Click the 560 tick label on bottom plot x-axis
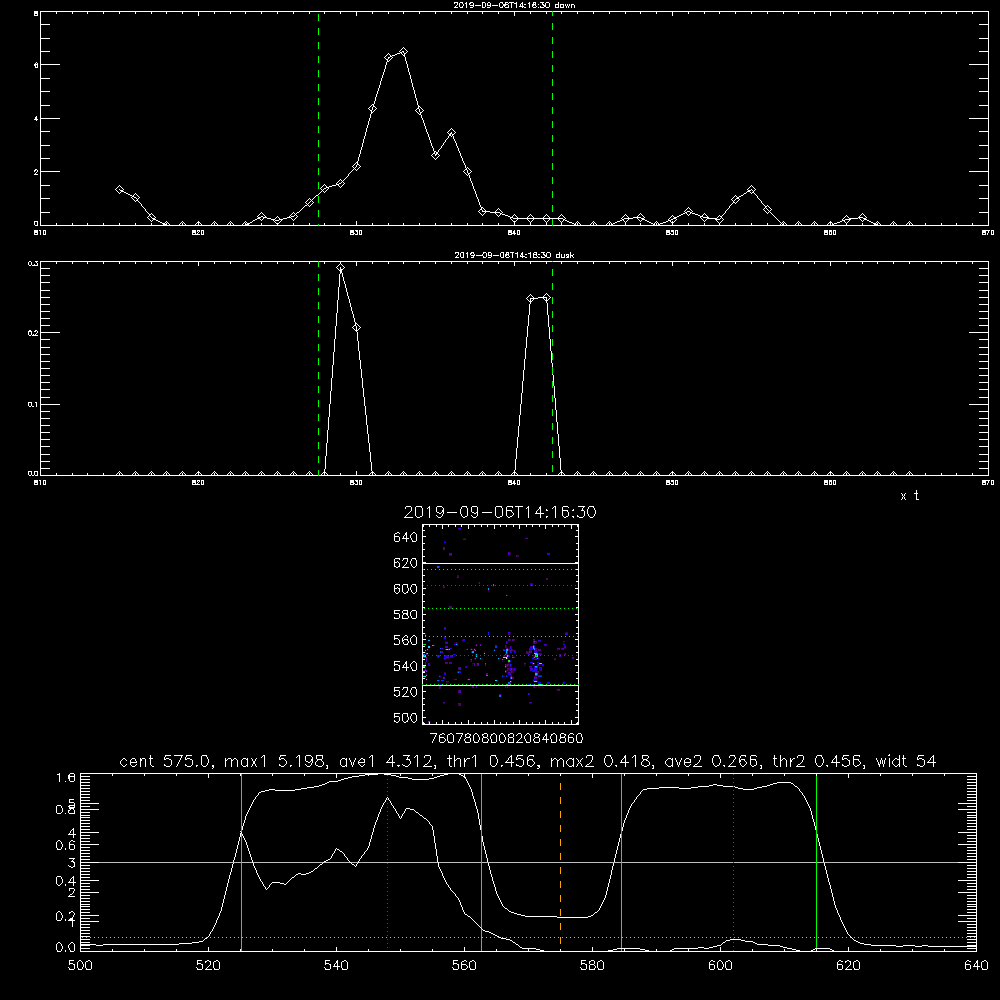 coord(464,966)
